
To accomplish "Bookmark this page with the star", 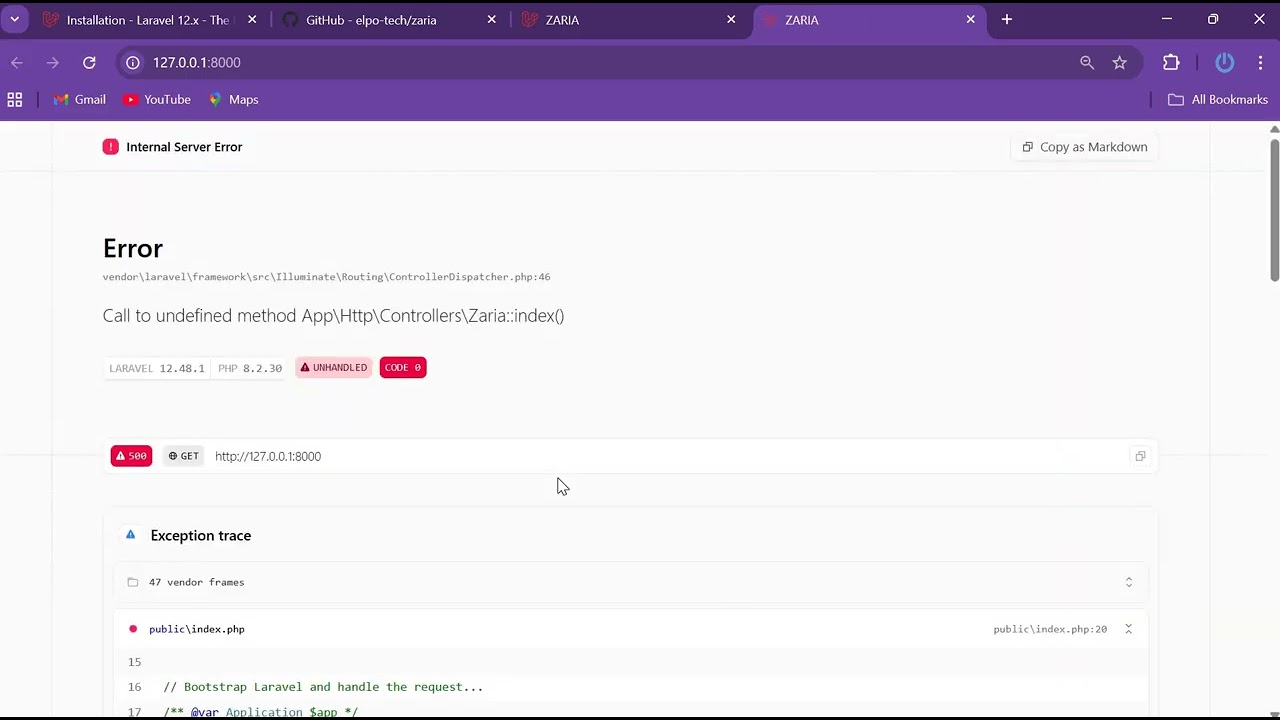I will coord(1120,62).
